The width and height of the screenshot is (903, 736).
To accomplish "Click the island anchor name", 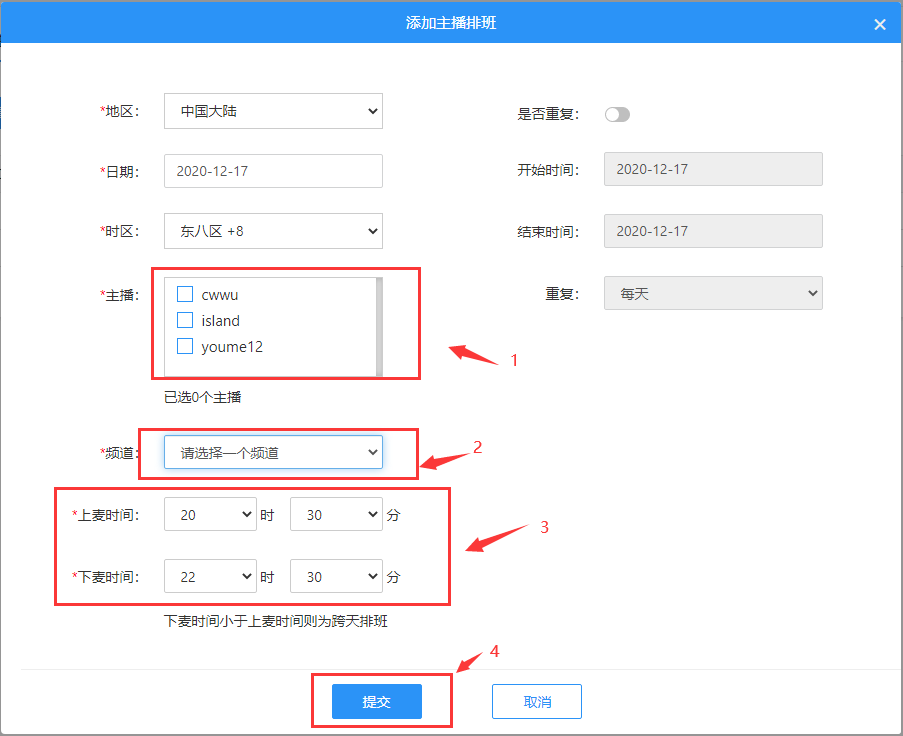I will [x=221, y=321].
